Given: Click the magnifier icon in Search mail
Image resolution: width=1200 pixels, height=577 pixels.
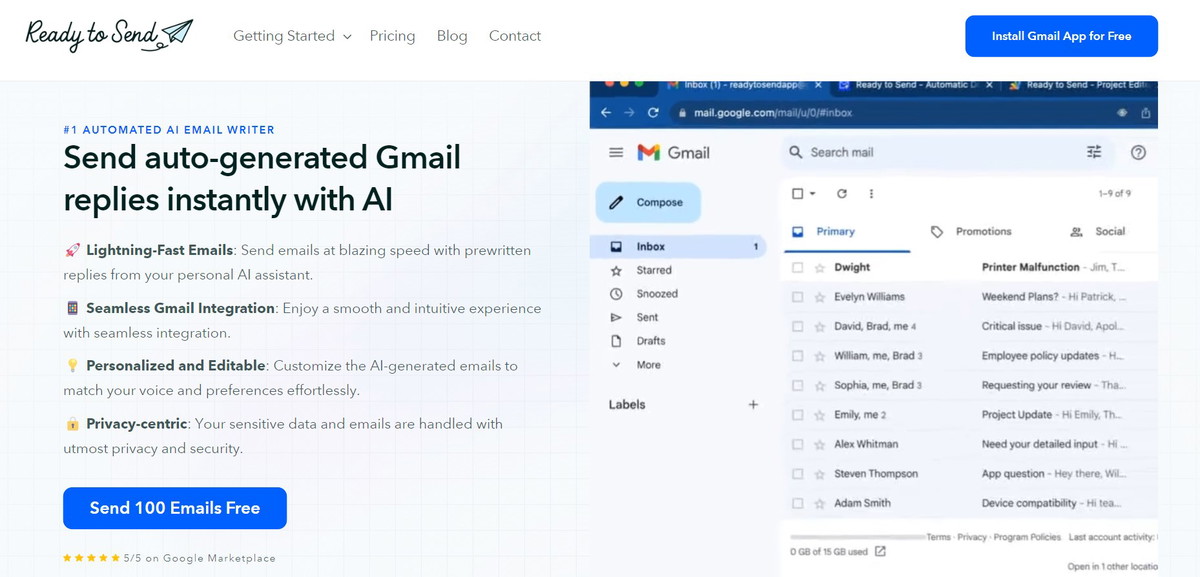Looking at the screenshot, I should (796, 152).
